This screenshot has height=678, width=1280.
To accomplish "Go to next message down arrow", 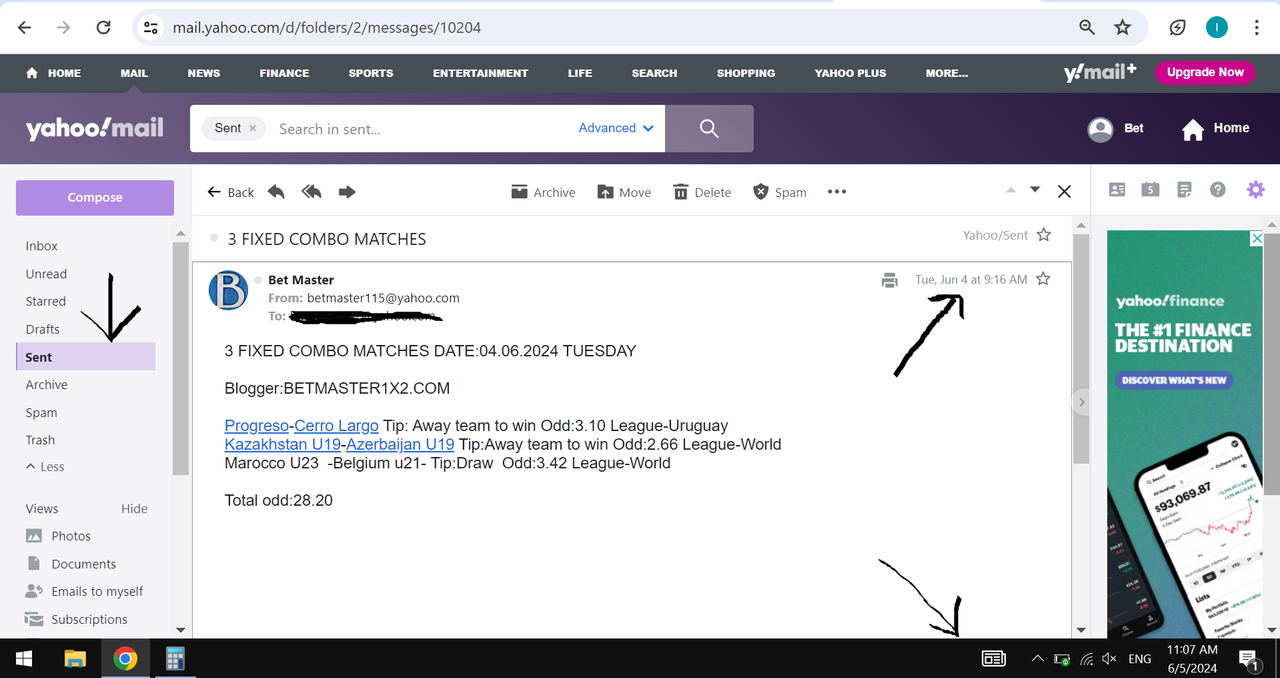I will click(1035, 190).
